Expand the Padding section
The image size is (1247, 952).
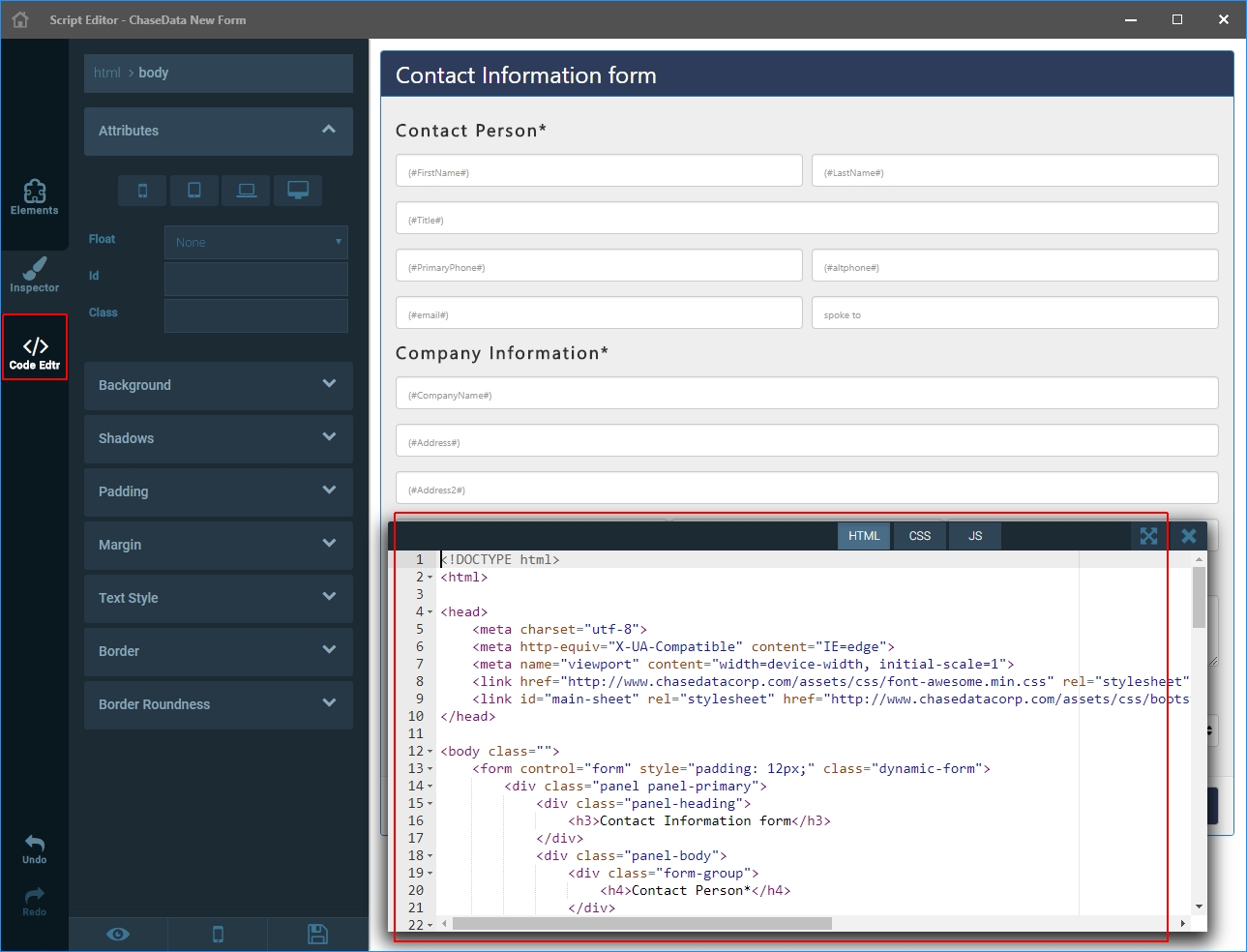[219, 491]
